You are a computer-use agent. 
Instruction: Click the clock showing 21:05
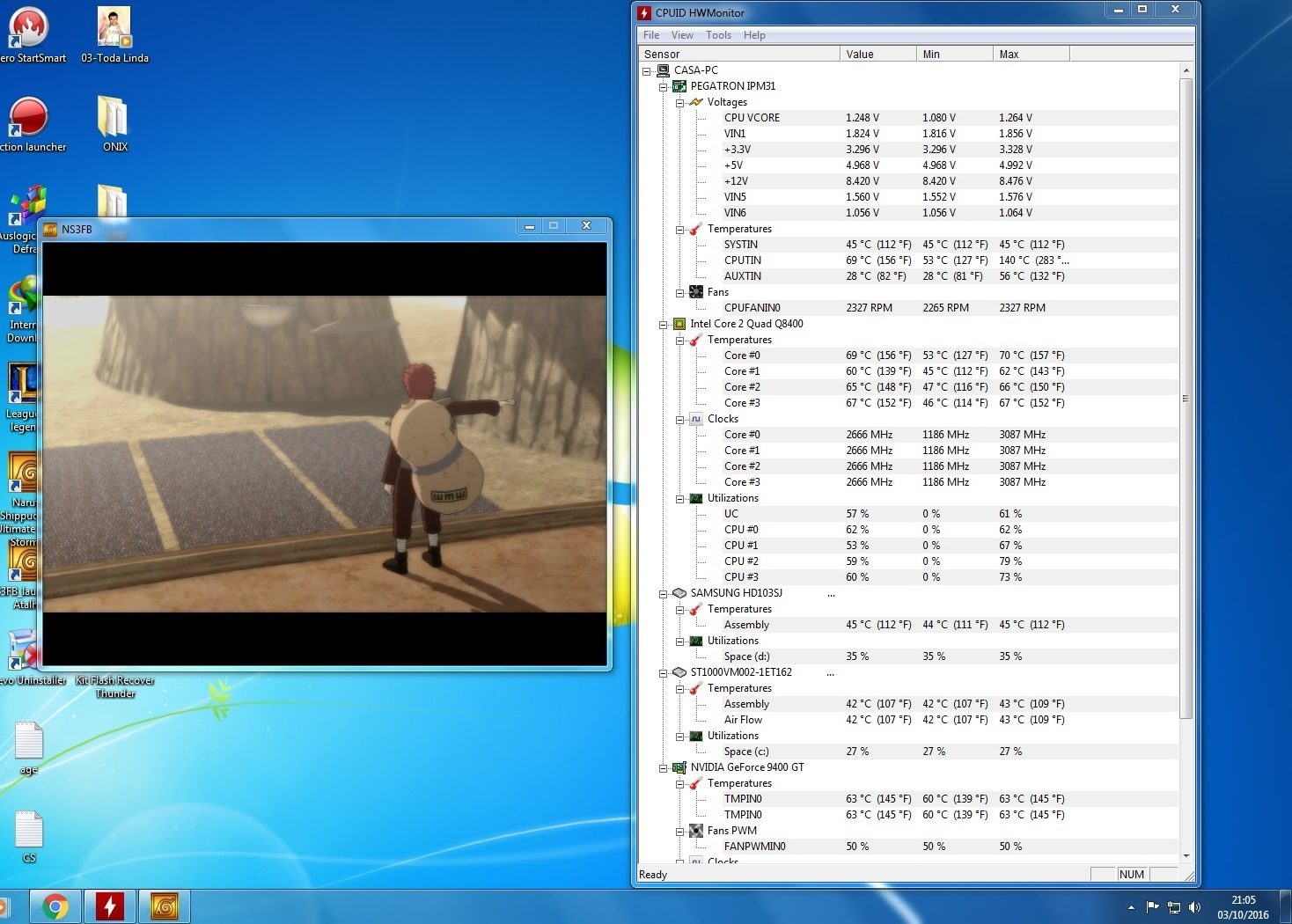1243,900
